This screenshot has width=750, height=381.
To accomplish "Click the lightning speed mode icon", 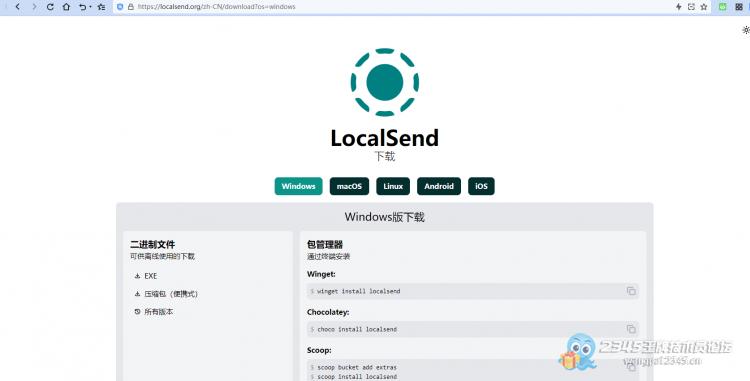I will coord(678,7).
